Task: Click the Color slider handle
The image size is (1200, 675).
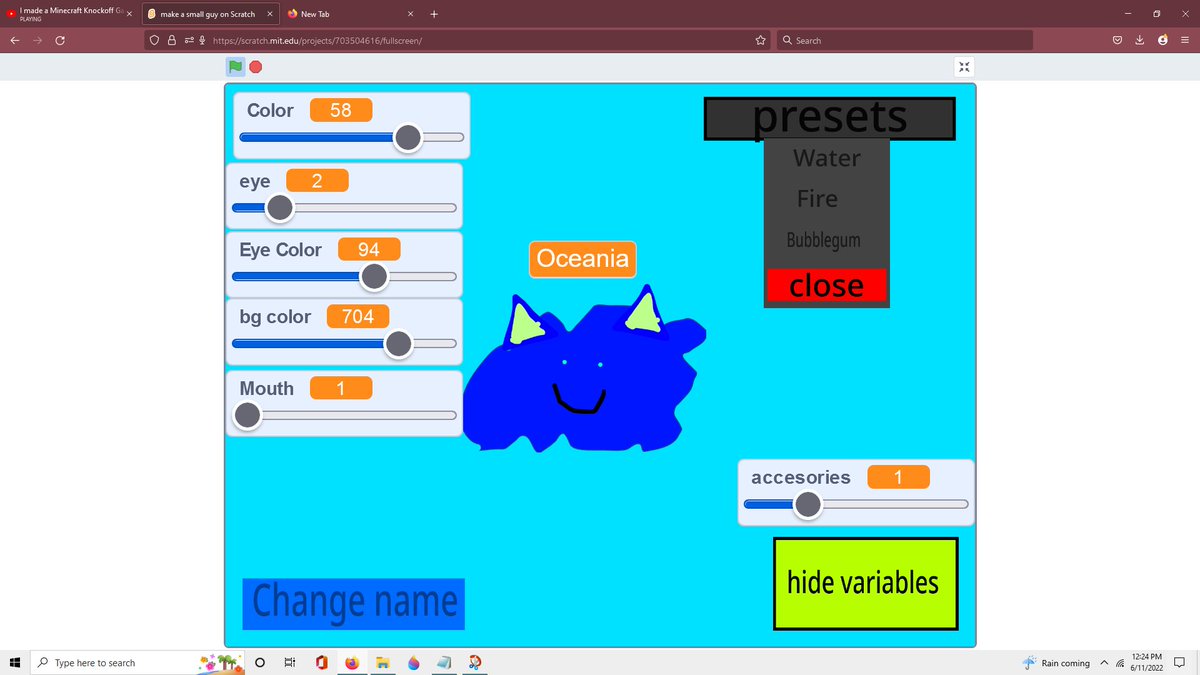Action: 407,138
